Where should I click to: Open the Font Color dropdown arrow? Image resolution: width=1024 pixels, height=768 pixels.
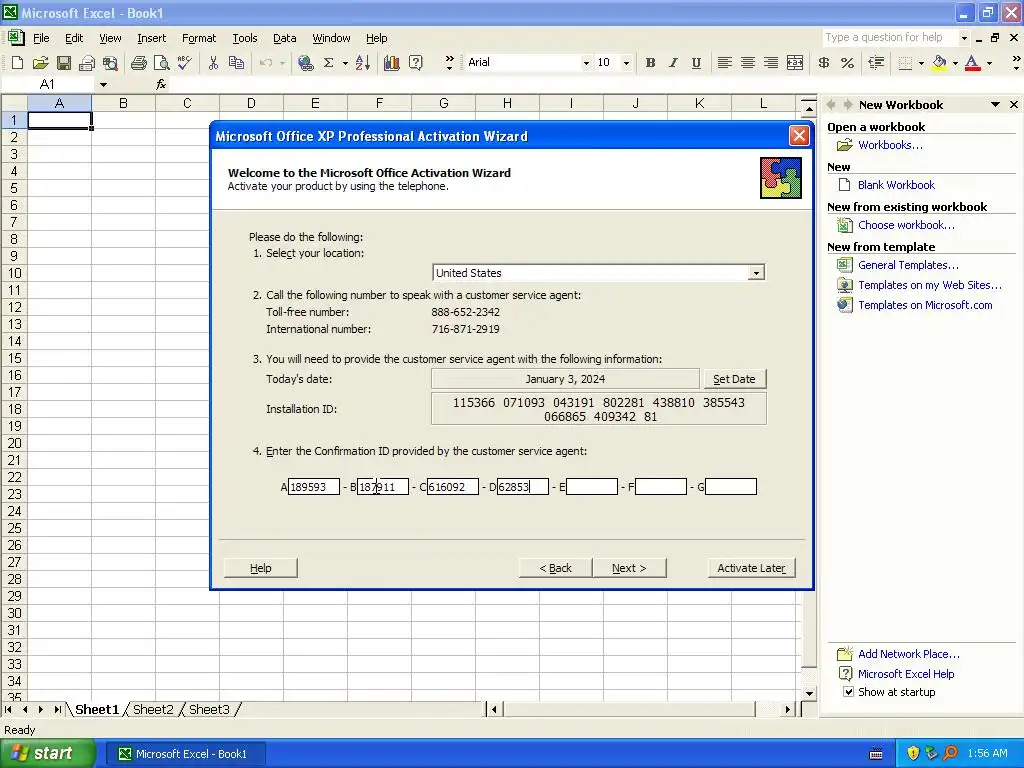pos(989,63)
